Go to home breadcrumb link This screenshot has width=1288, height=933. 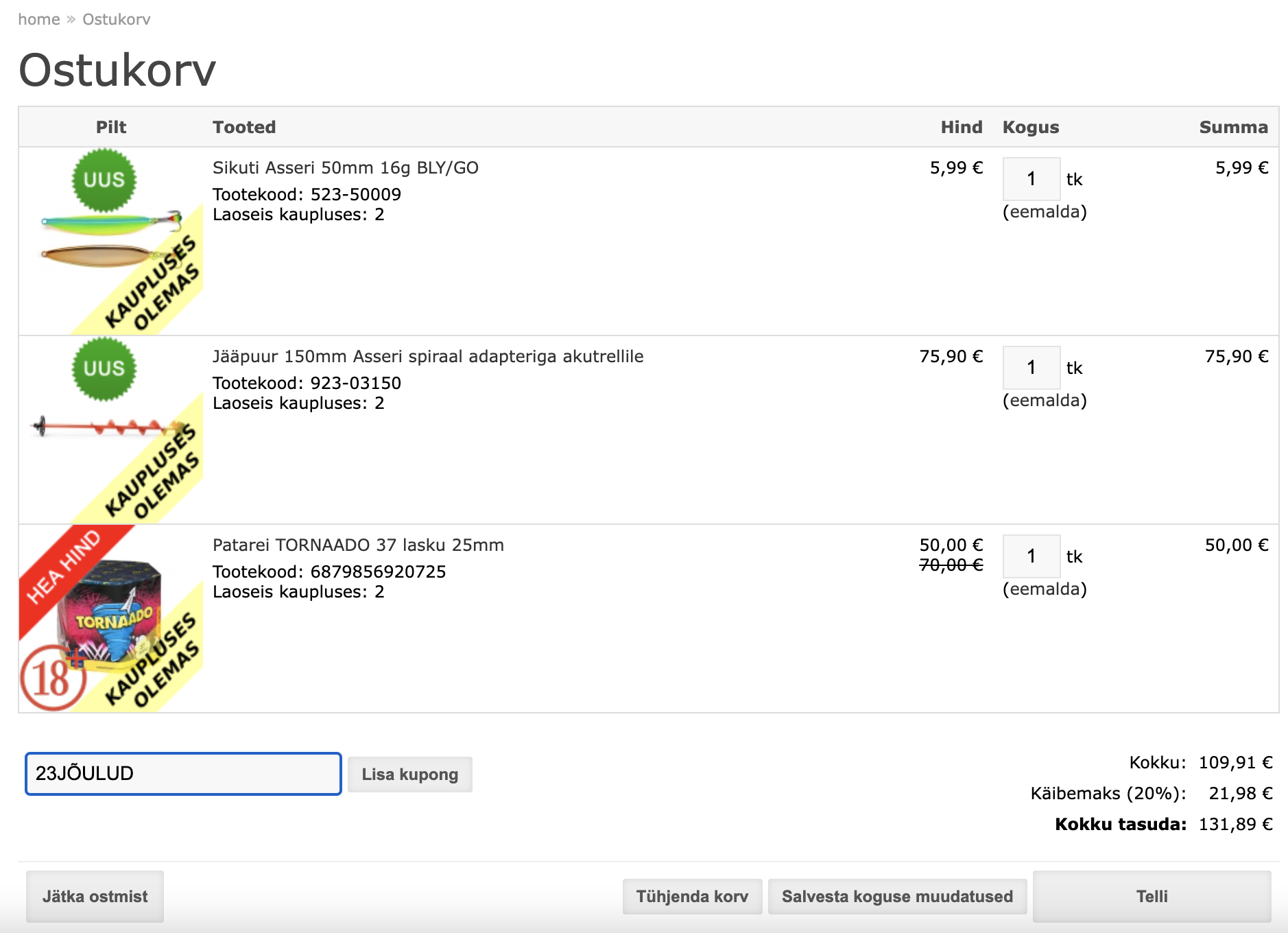39,19
